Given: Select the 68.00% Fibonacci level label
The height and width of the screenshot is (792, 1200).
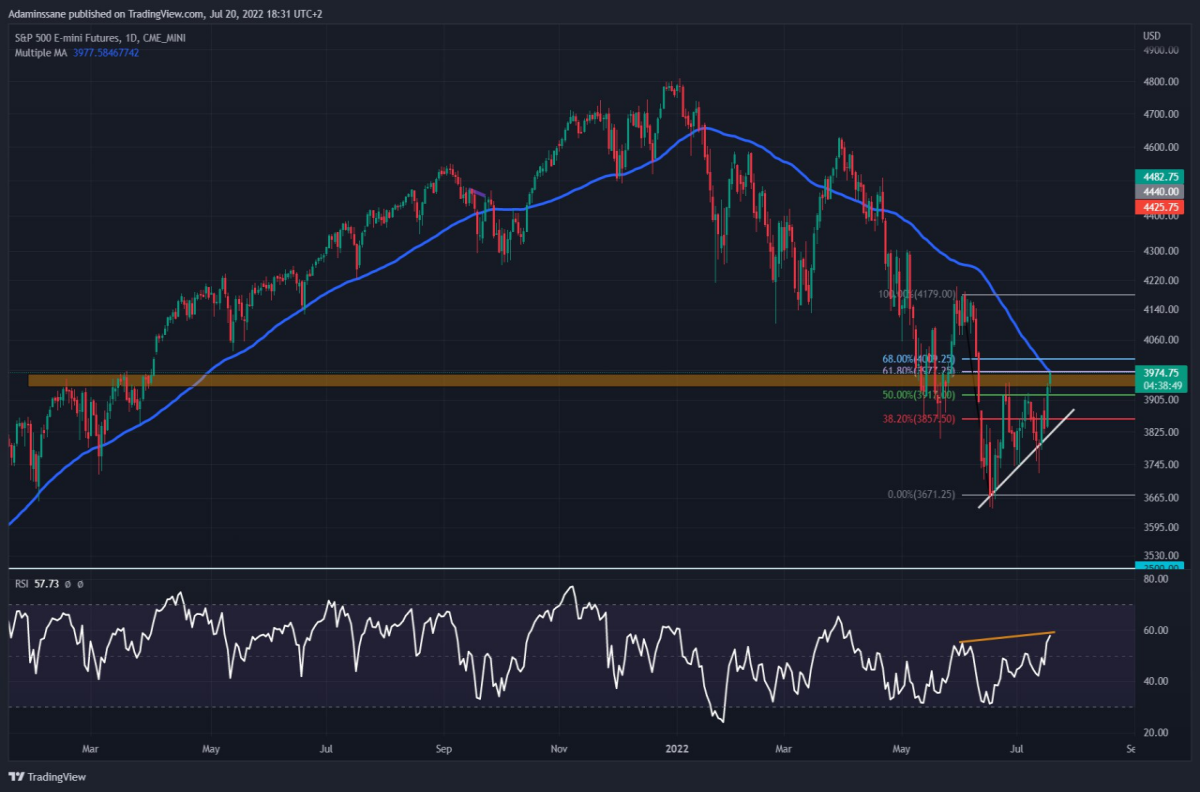Looking at the screenshot, I should click(x=919, y=358).
